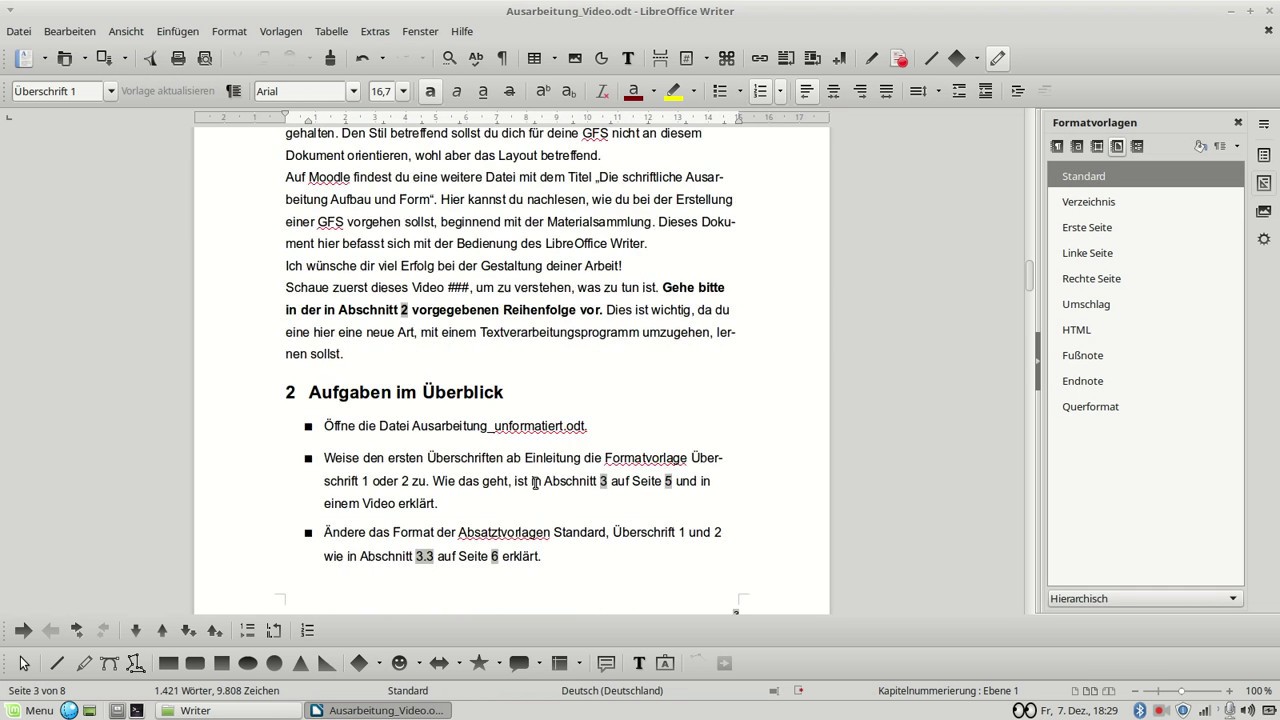The height and width of the screenshot is (720, 1280).
Task: Open the Arial font name dropdown
Action: click(353, 91)
